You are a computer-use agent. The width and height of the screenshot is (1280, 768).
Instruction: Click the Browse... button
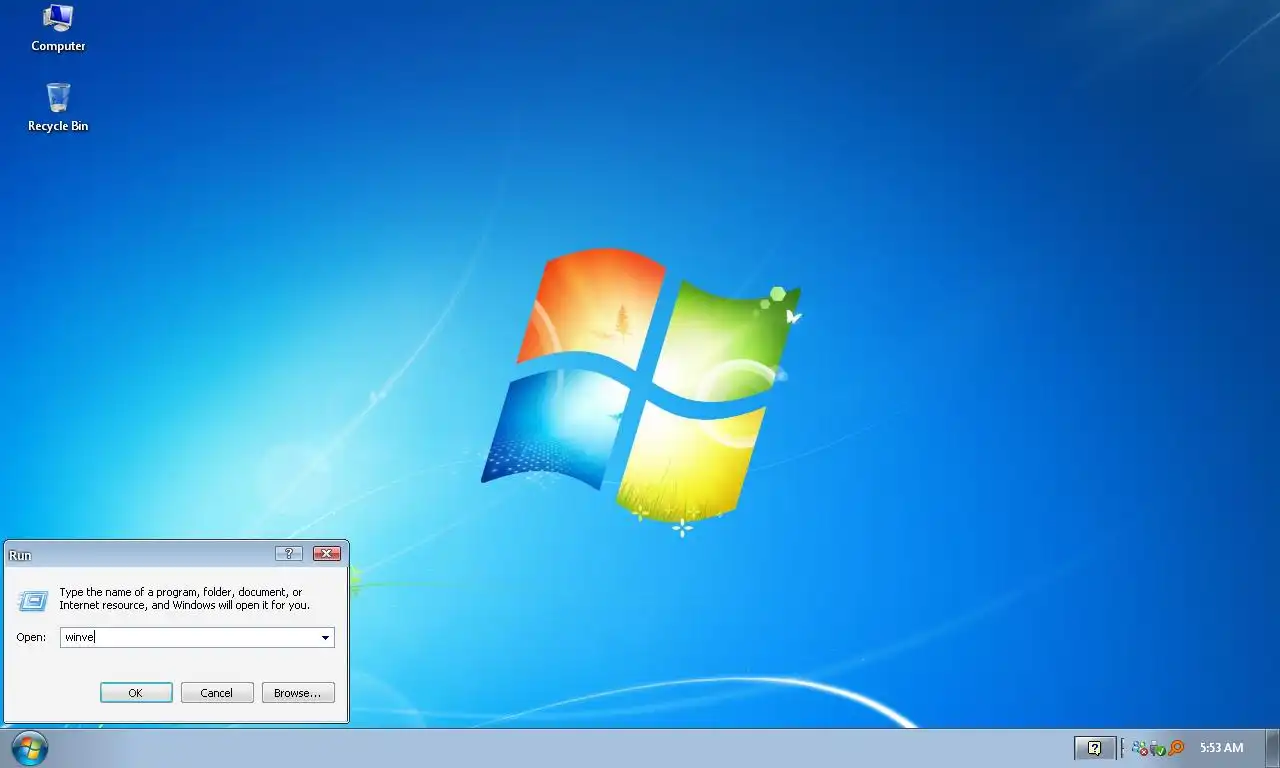pos(298,693)
